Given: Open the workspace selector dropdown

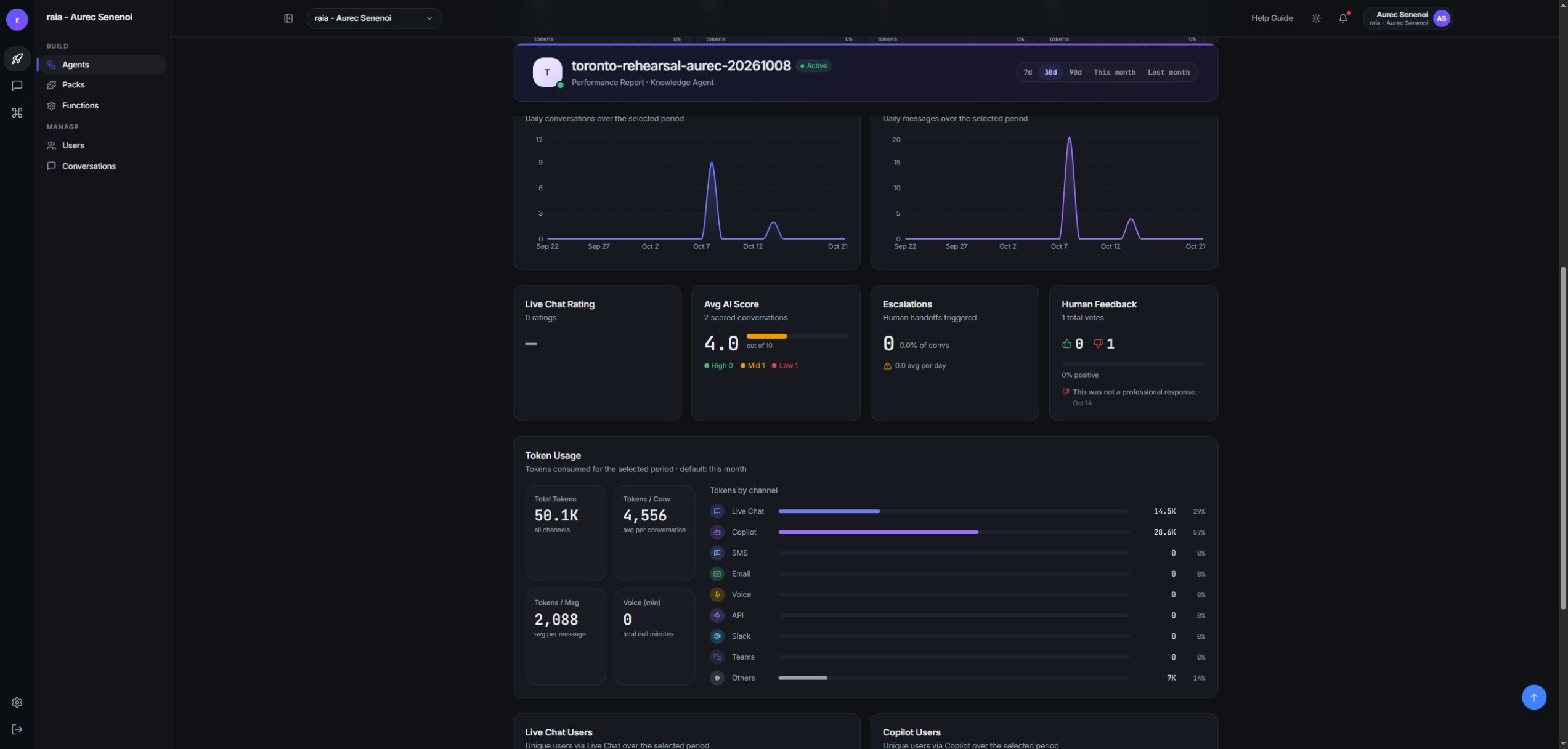Looking at the screenshot, I should click(x=373, y=18).
